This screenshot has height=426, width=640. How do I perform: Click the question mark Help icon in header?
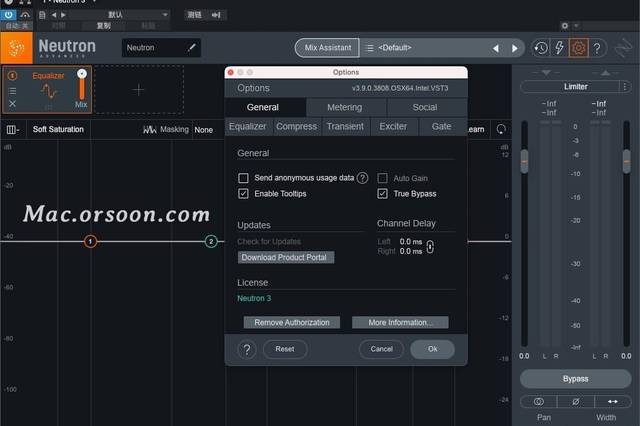(x=597, y=48)
